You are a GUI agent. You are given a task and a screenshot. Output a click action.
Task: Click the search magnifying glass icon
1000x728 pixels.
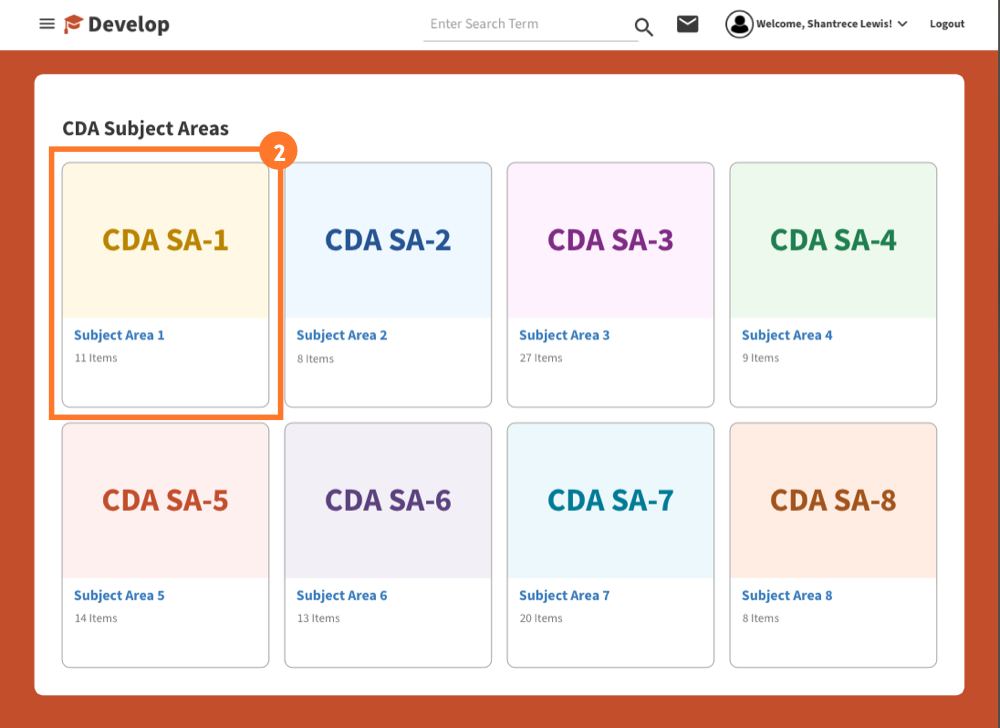pos(643,27)
